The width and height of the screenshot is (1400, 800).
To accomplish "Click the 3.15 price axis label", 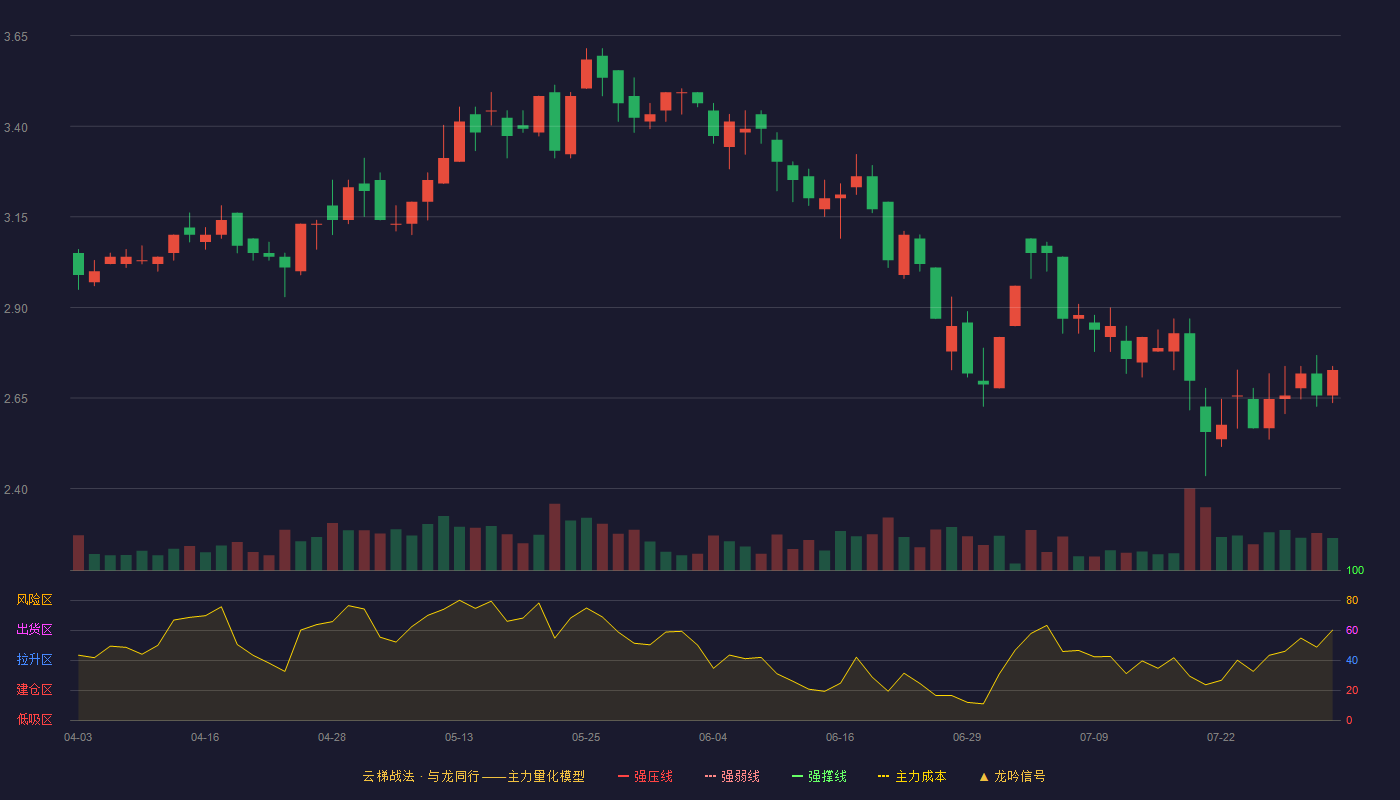I will 16,218.
